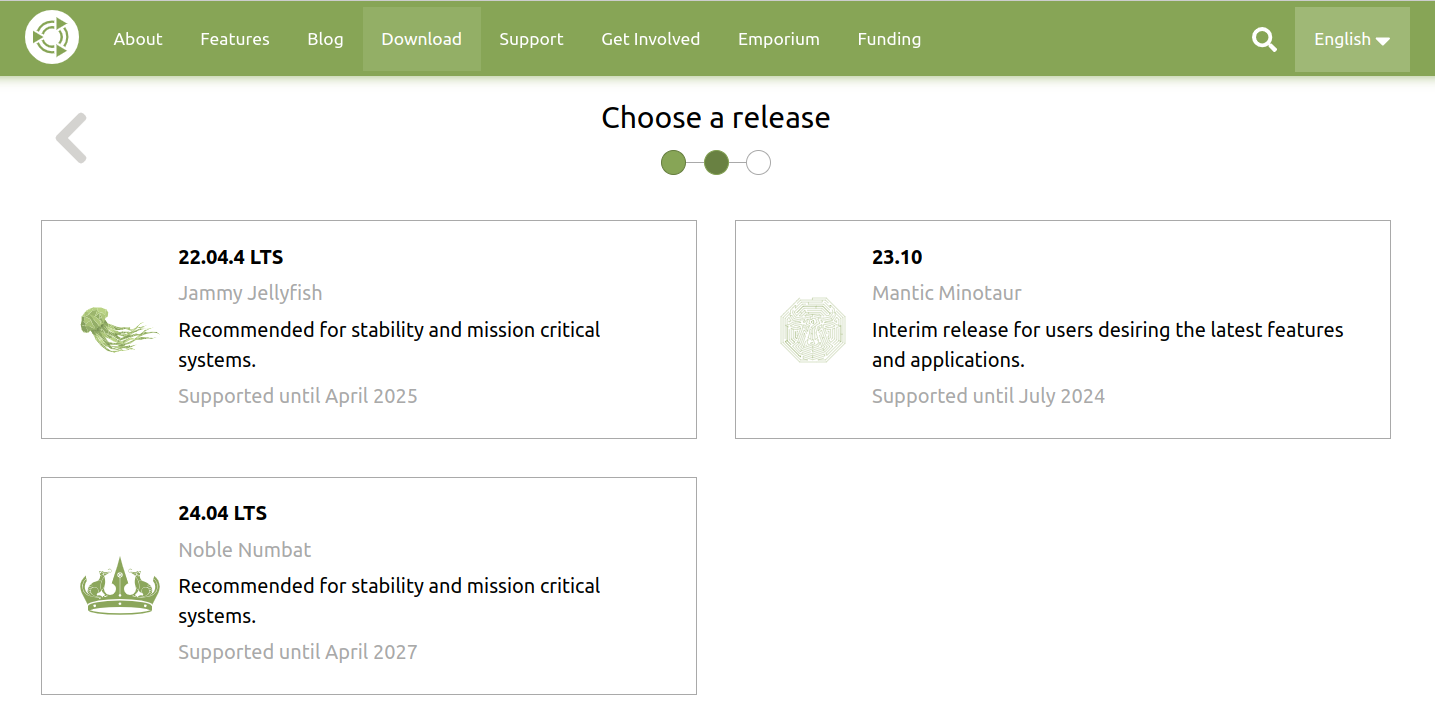1435x720 pixels.
Task: Click the first step progress circle
Action: [x=673, y=162]
